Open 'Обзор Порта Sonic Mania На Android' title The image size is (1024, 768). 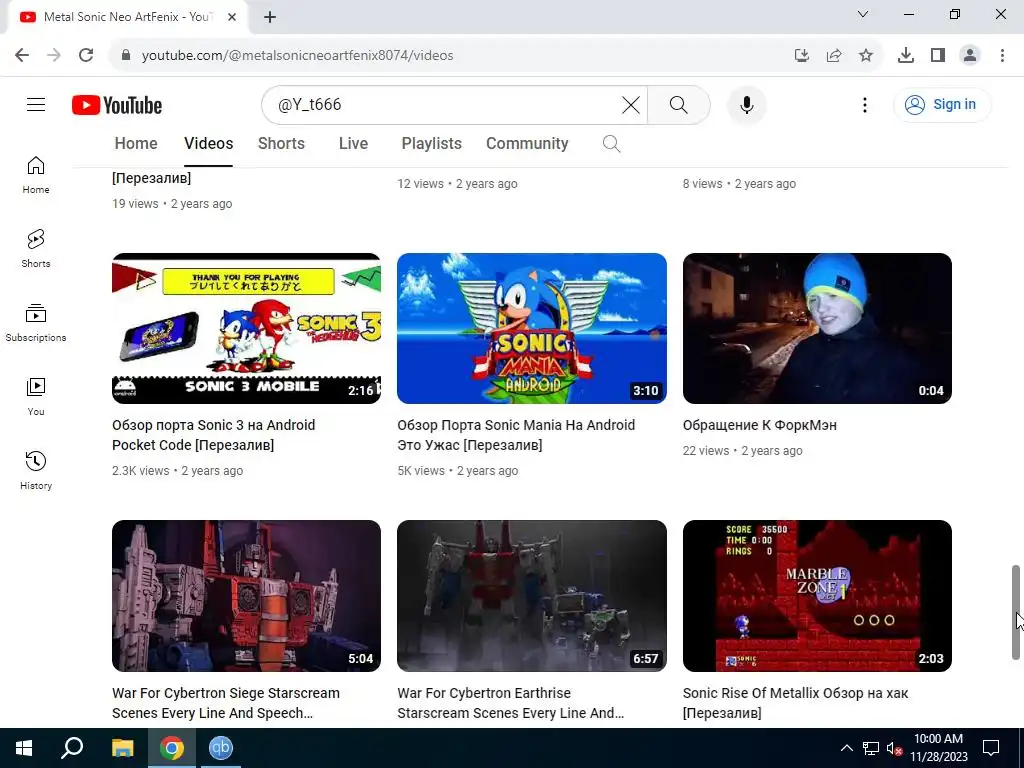click(x=516, y=435)
